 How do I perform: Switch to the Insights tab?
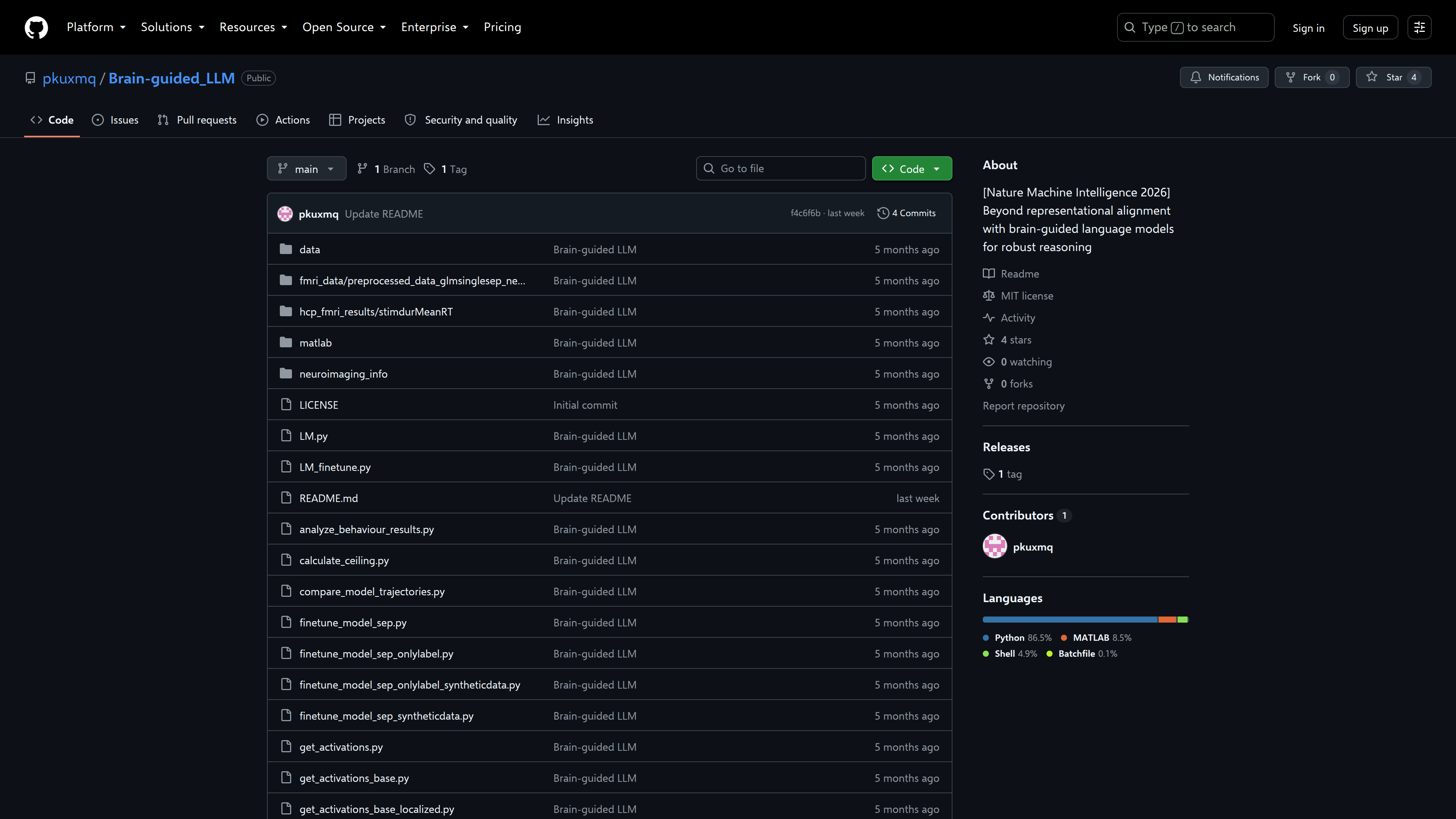click(x=565, y=120)
